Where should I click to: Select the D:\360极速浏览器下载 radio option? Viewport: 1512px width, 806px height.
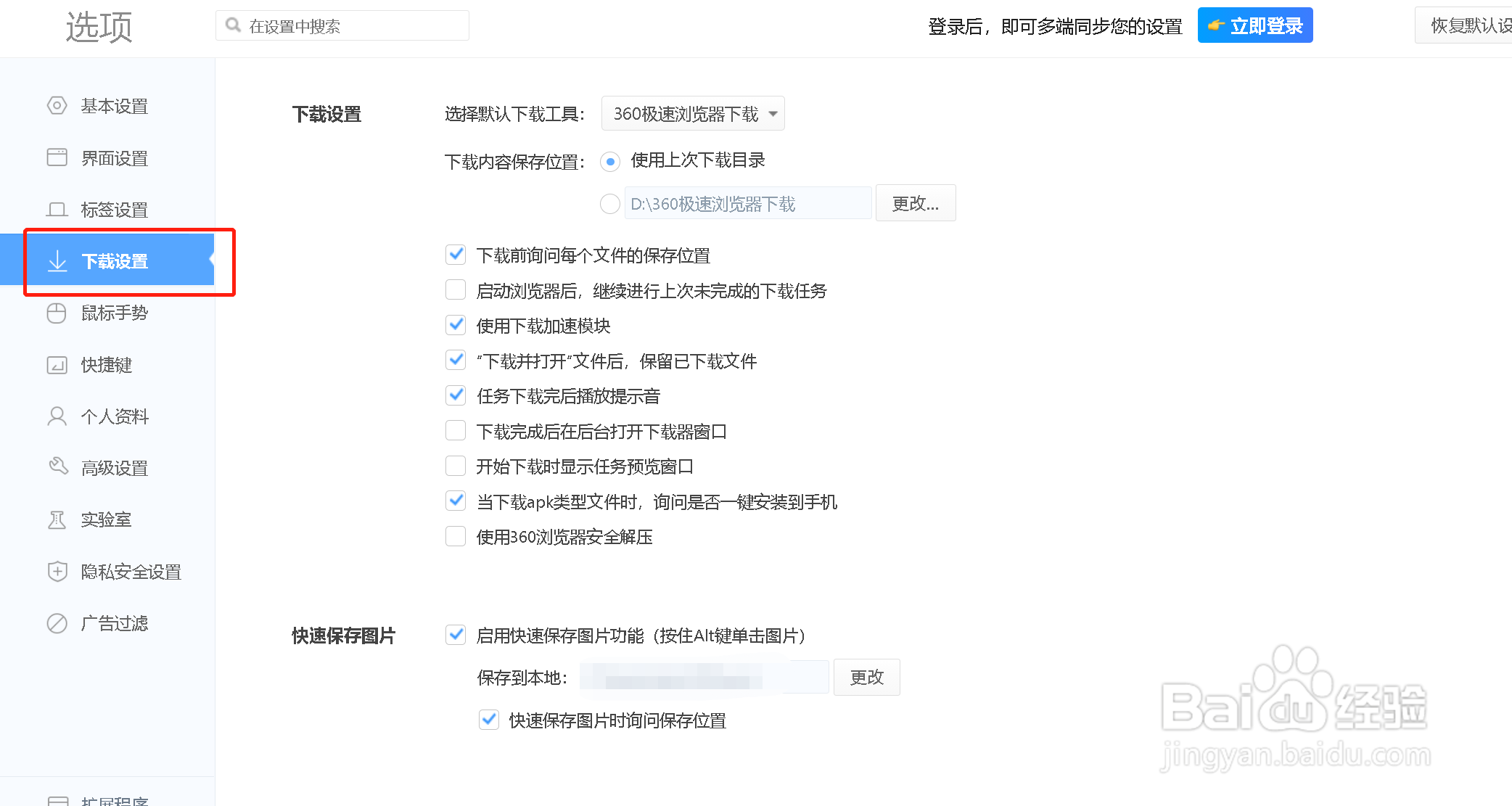click(x=610, y=204)
